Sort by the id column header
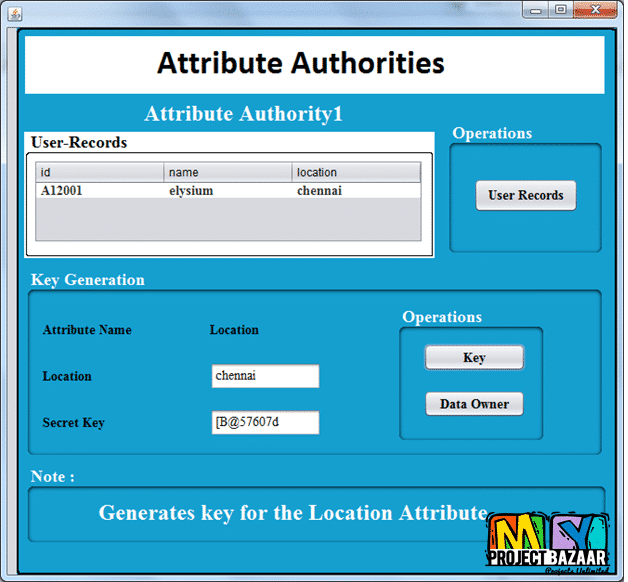 pos(100,173)
